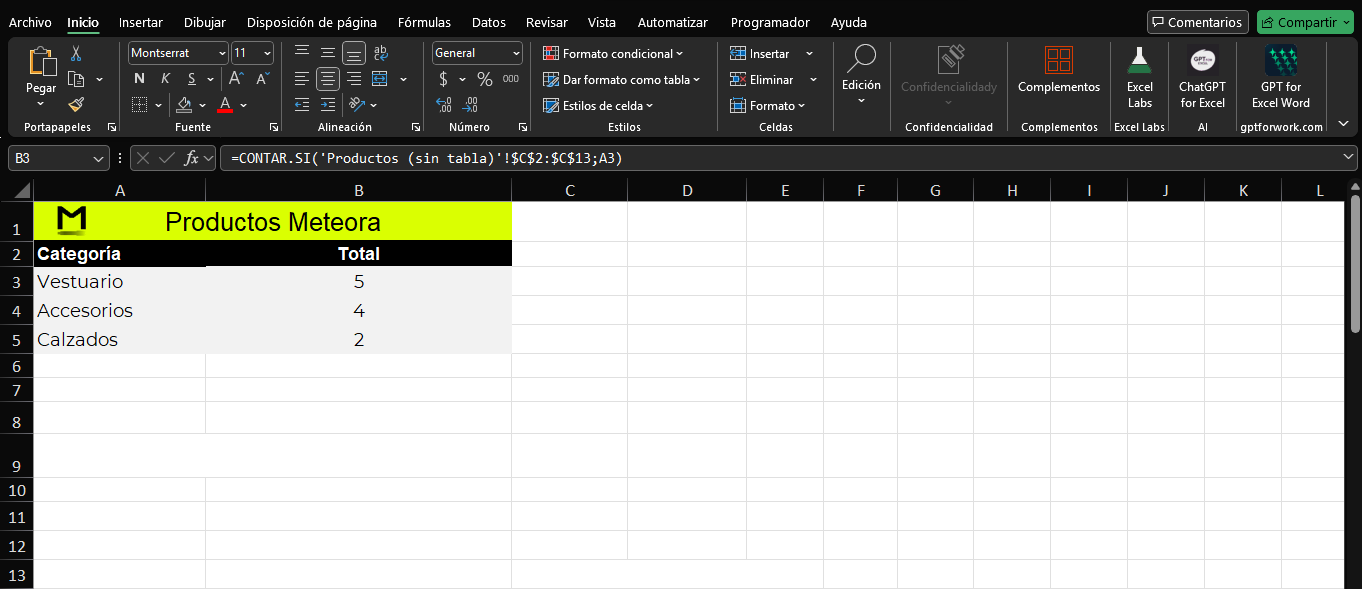
Task: Switch to the Disposición de página tab
Action: click(x=312, y=22)
